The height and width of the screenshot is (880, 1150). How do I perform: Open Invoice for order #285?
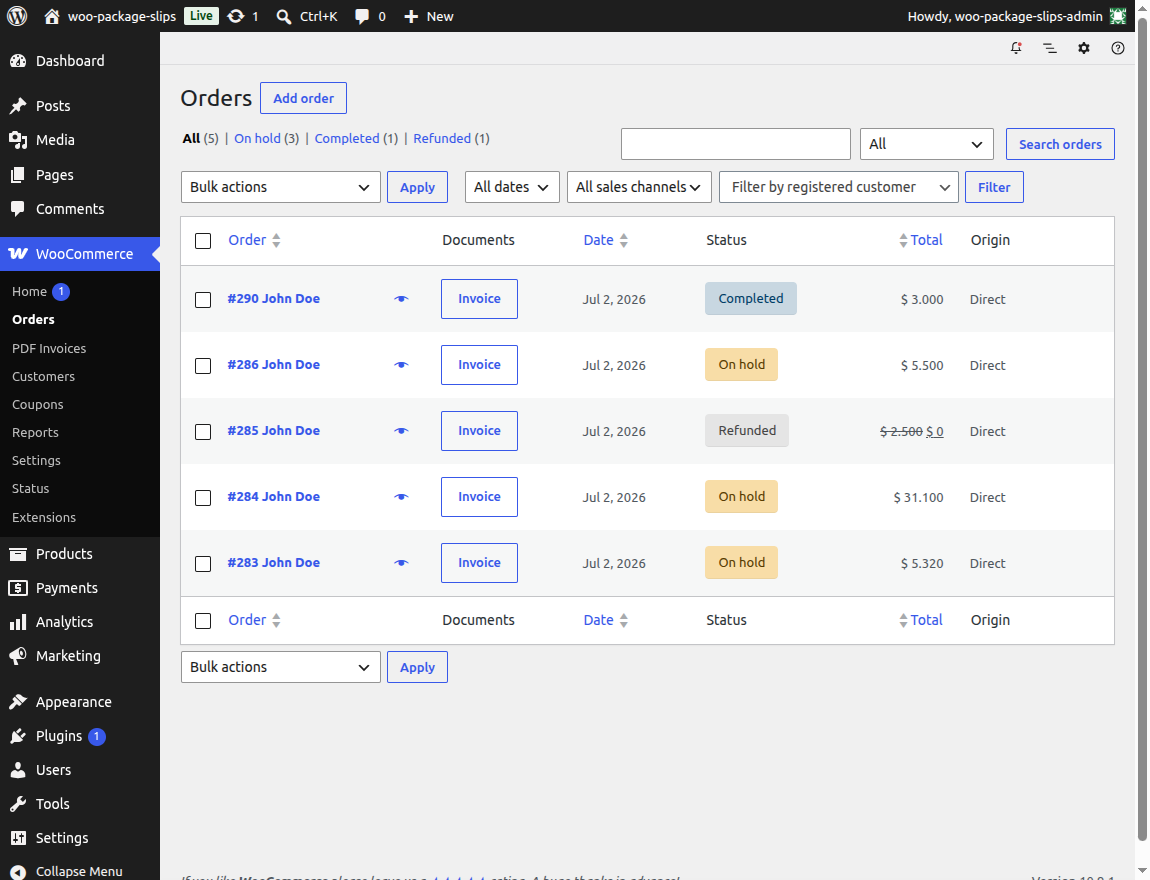pyautogui.click(x=479, y=430)
